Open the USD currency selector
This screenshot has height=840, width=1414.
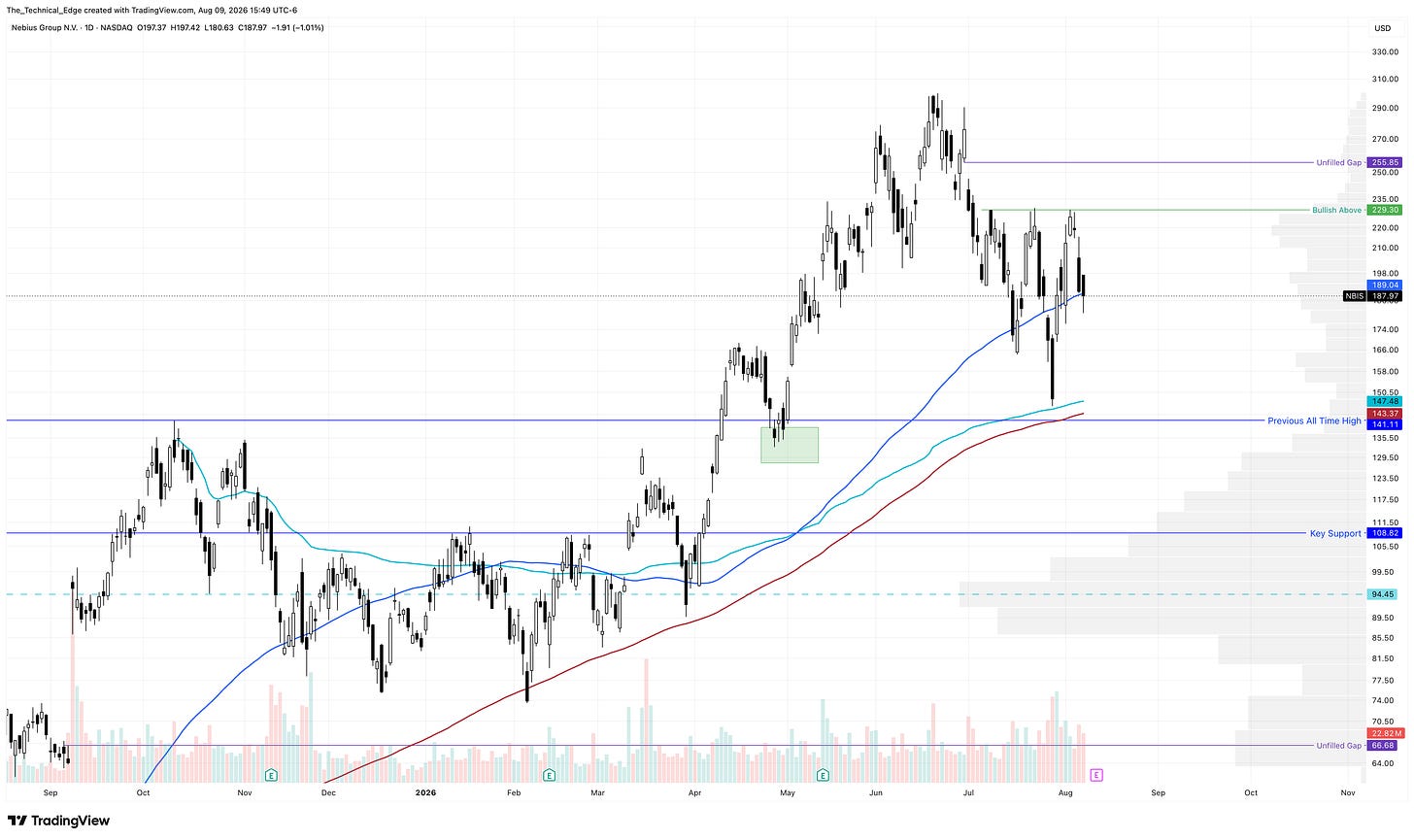(1382, 27)
